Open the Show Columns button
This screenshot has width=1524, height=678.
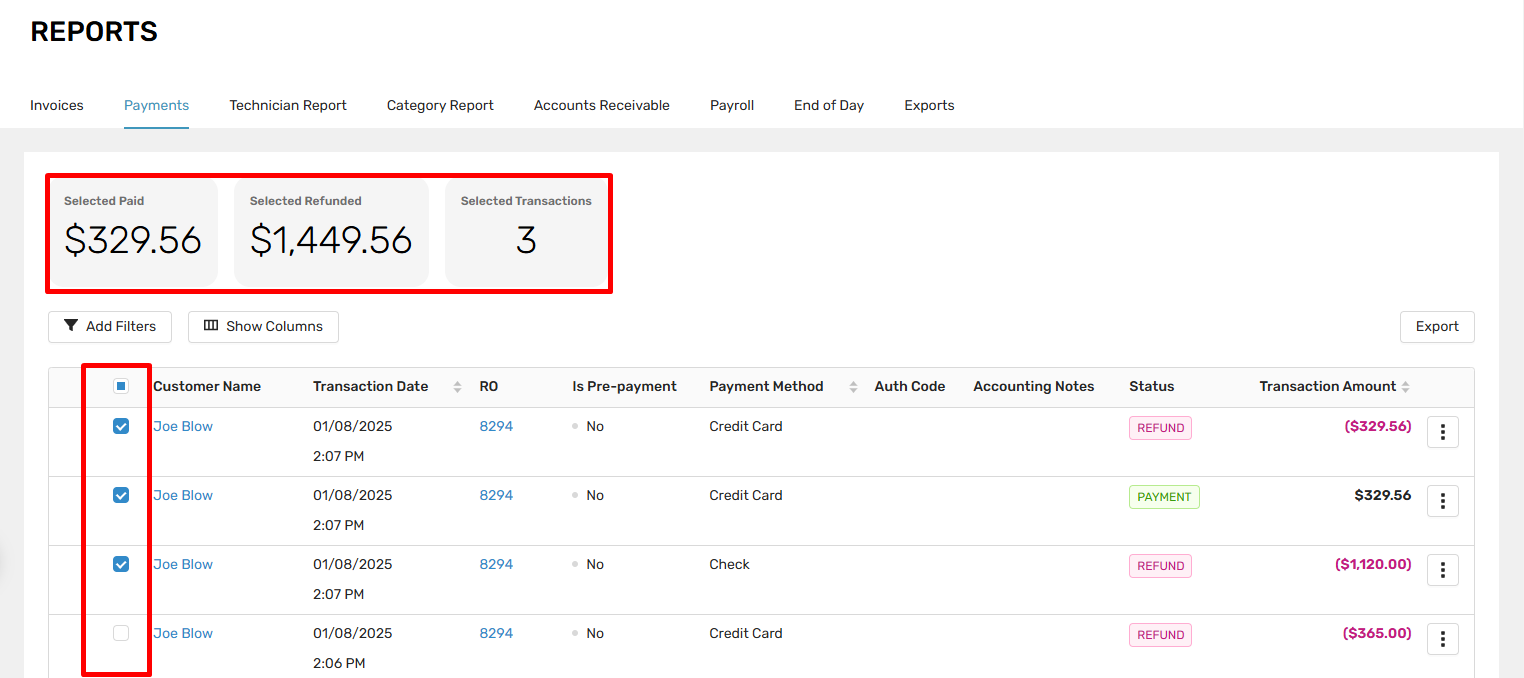263,326
